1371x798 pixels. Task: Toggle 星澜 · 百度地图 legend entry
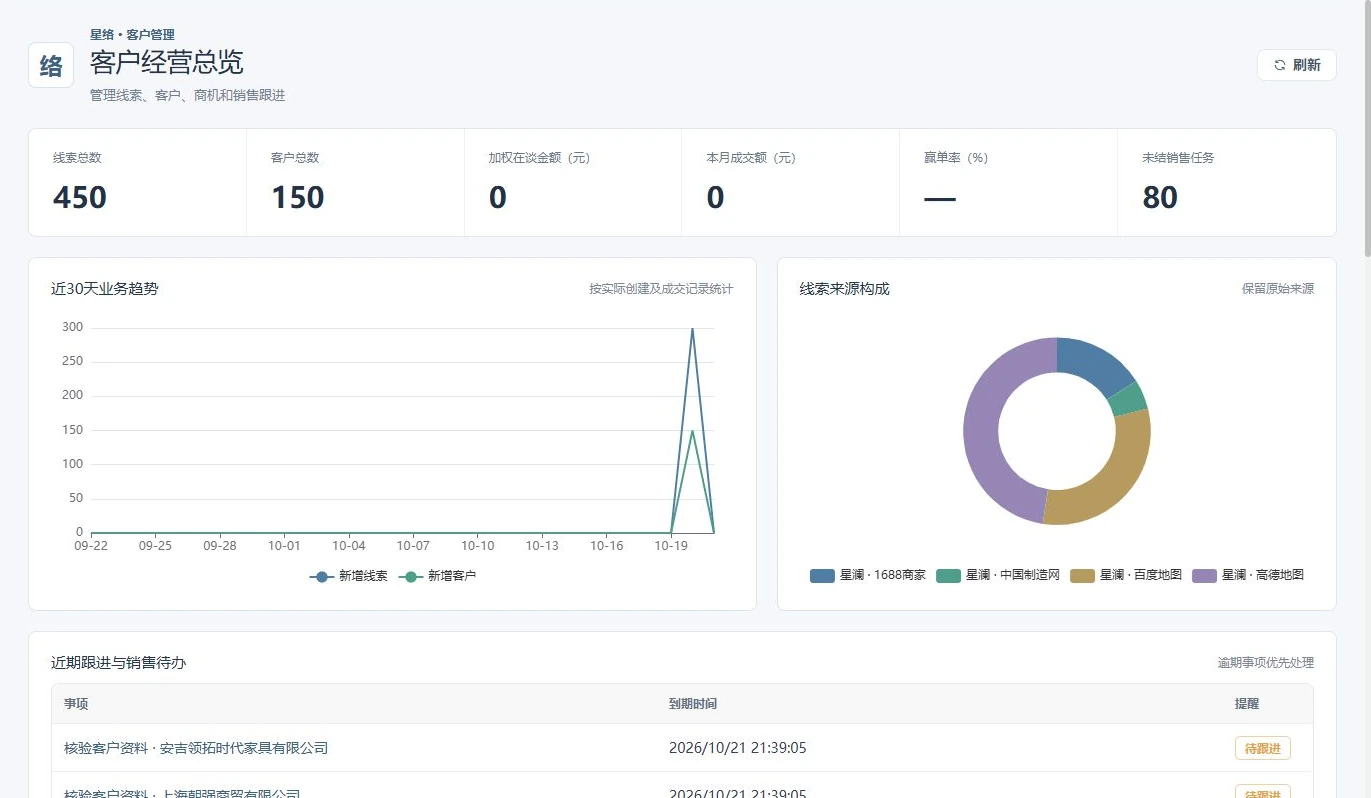(x=1126, y=575)
